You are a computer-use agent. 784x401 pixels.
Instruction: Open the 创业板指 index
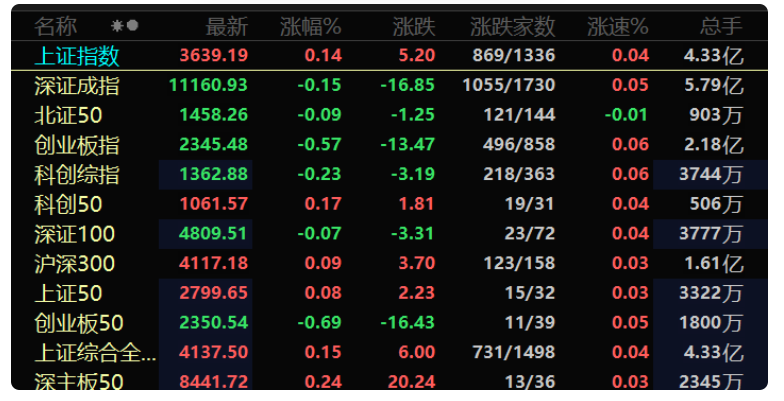tap(389, 144)
